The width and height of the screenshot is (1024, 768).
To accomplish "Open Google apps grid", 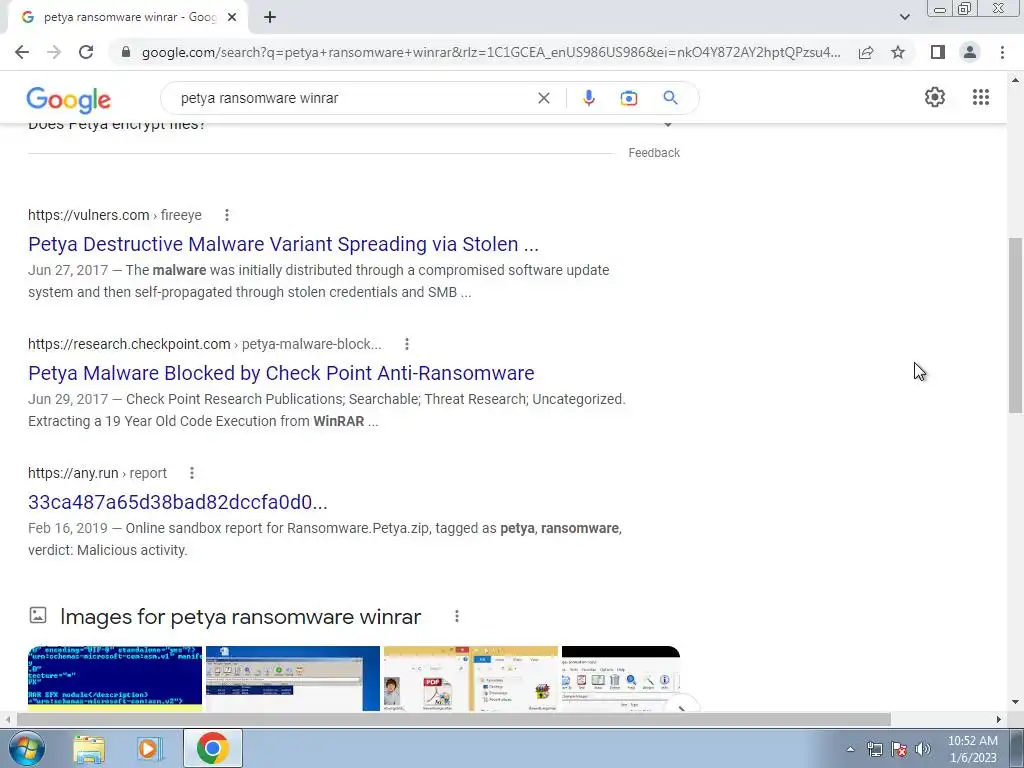I will (x=981, y=97).
